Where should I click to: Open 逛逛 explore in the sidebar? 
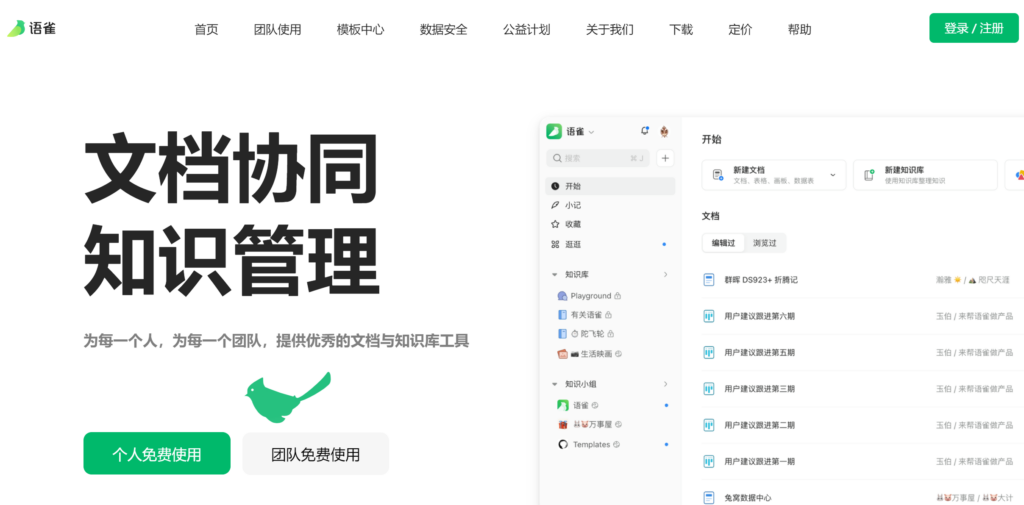573,244
